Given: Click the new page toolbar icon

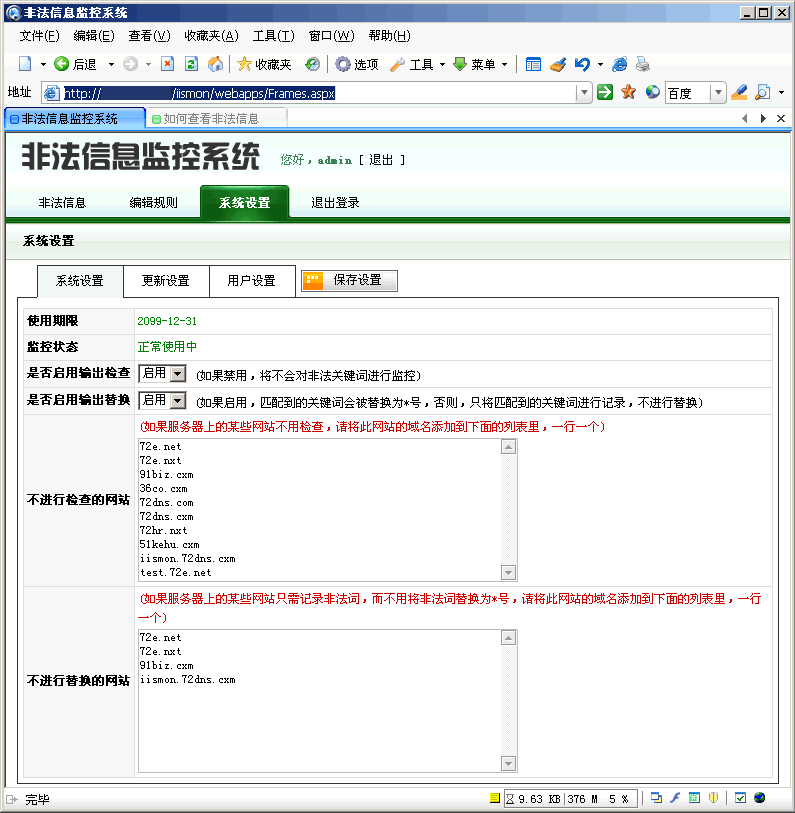Looking at the screenshot, I should pyautogui.click(x=25, y=64).
